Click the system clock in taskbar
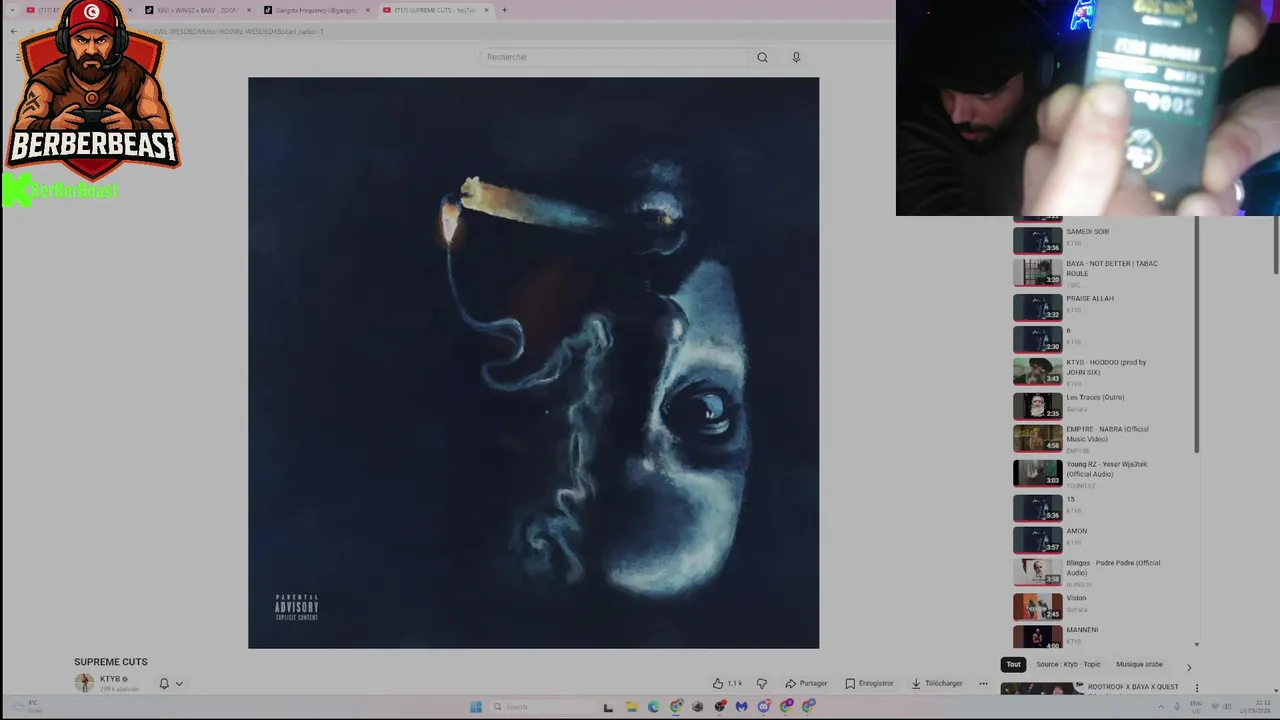 1255,707
